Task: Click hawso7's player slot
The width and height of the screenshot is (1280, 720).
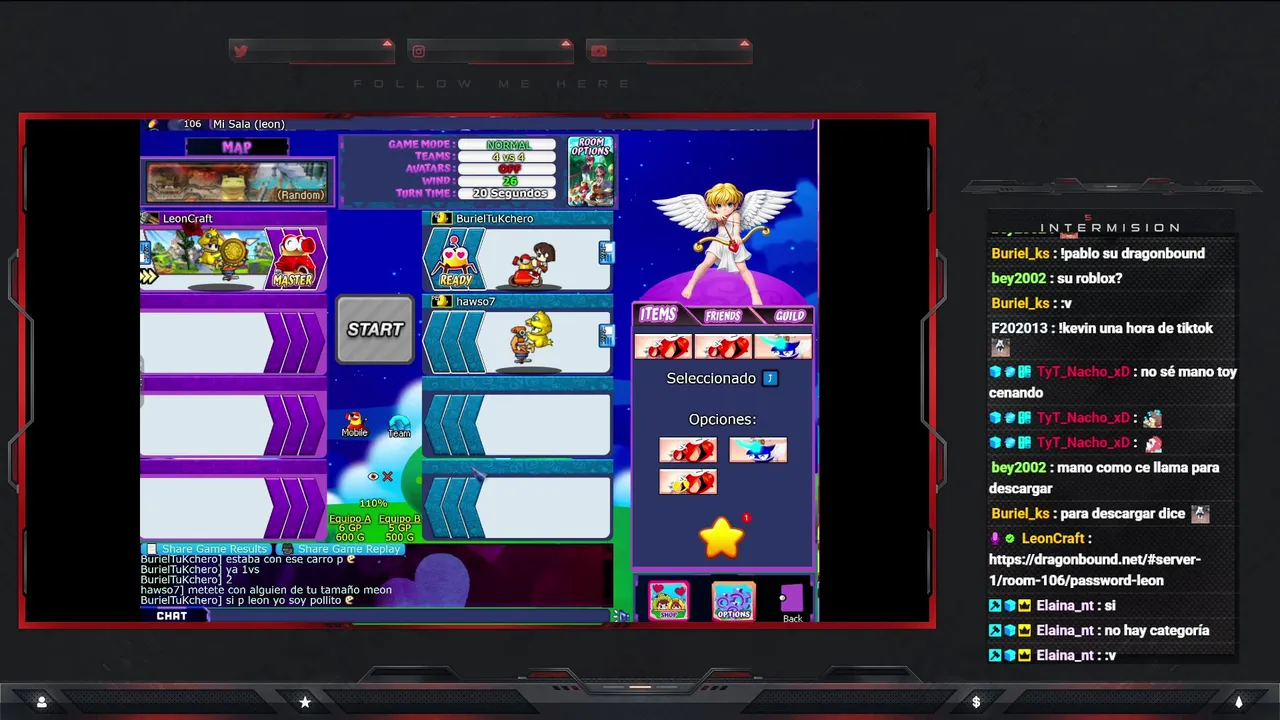Action: [517, 335]
